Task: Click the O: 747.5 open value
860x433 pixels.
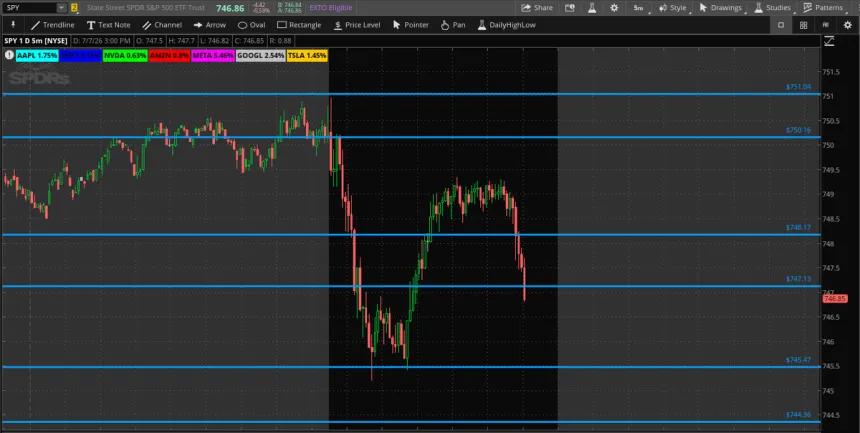Action: pos(150,41)
